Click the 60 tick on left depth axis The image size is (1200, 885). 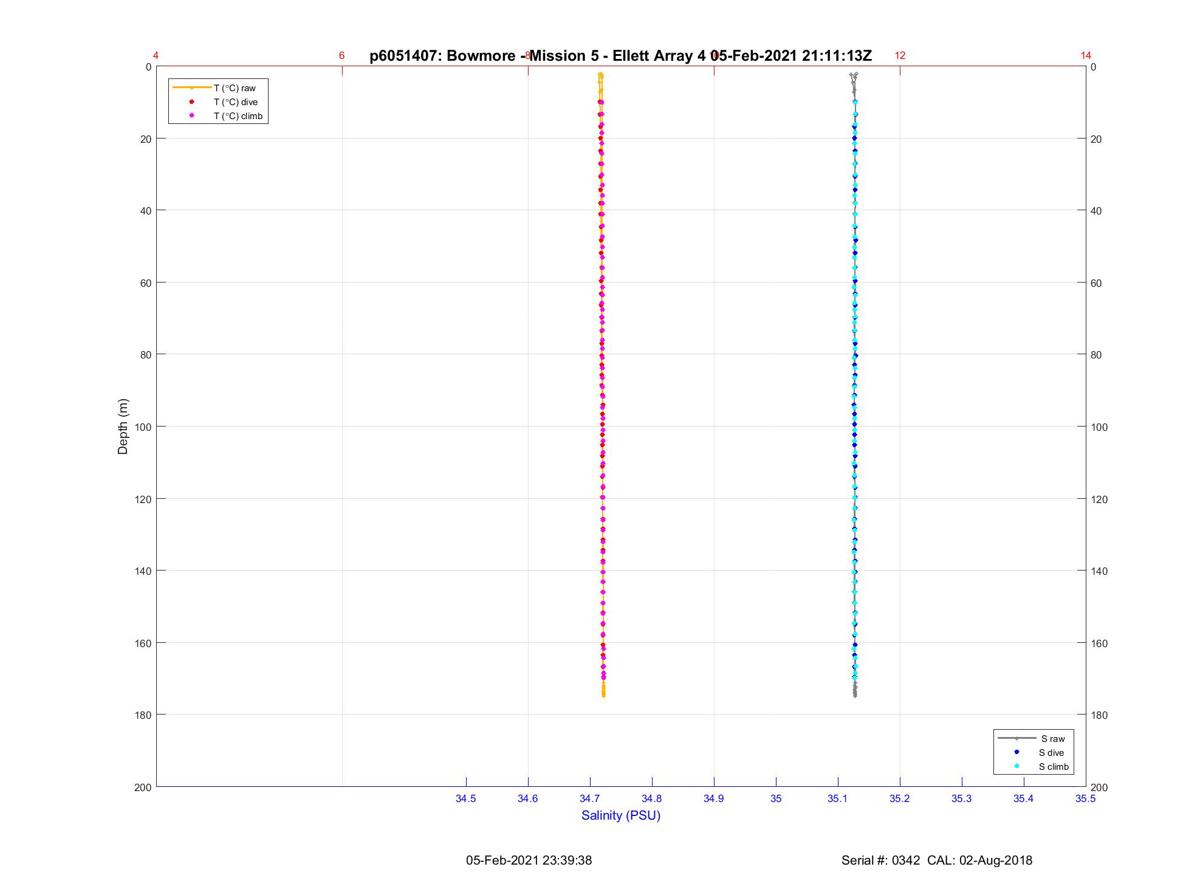click(x=146, y=283)
